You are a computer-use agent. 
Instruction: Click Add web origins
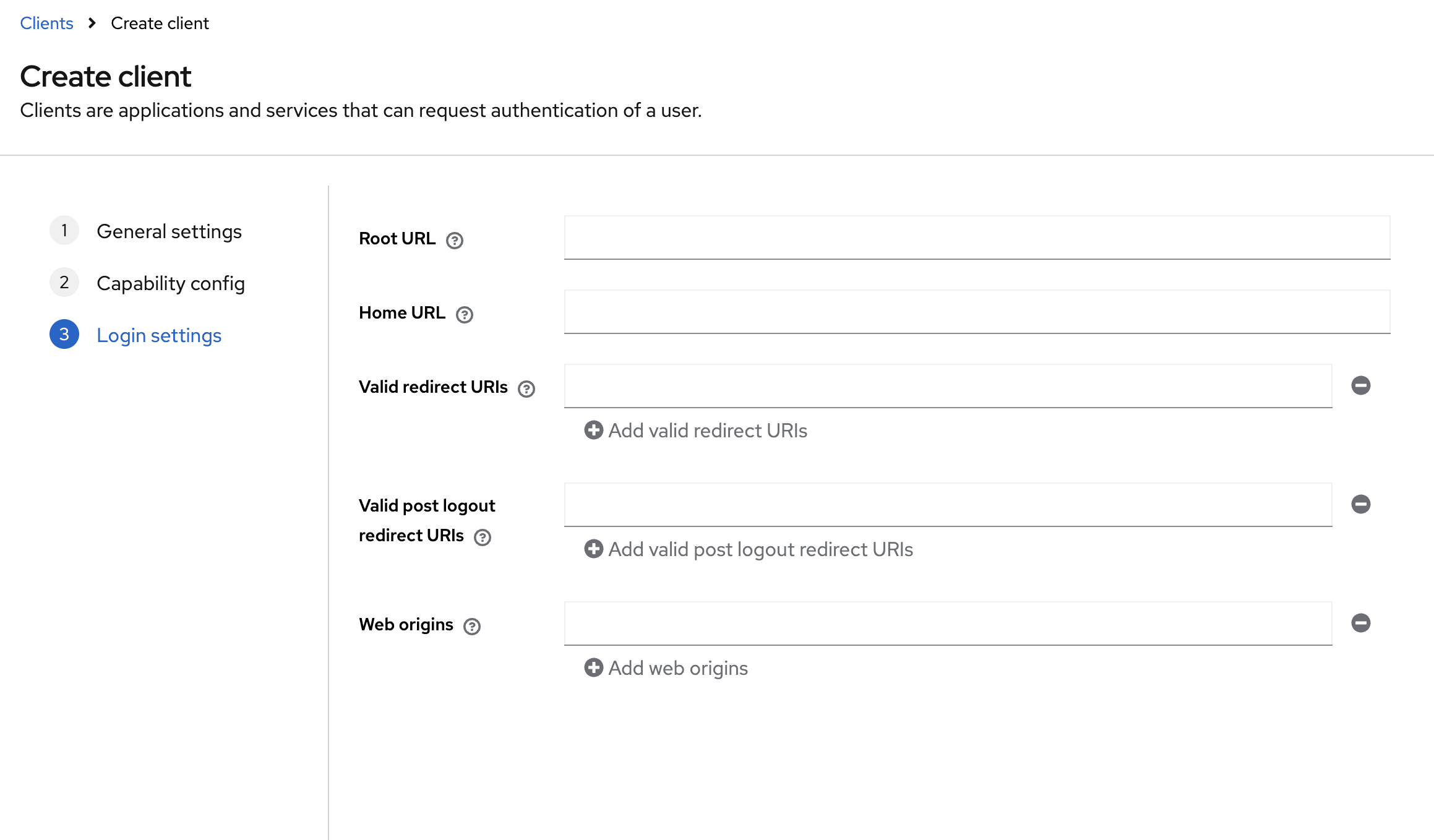[666, 668]
